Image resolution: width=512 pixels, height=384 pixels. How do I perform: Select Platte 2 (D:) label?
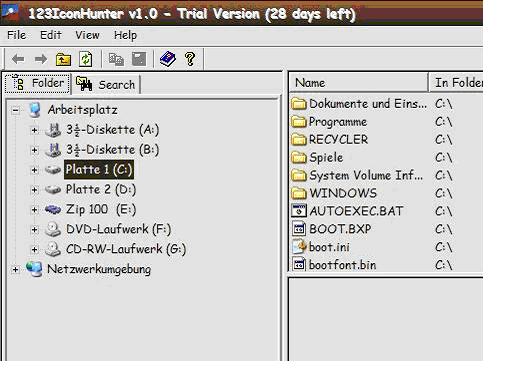point(101,190)
